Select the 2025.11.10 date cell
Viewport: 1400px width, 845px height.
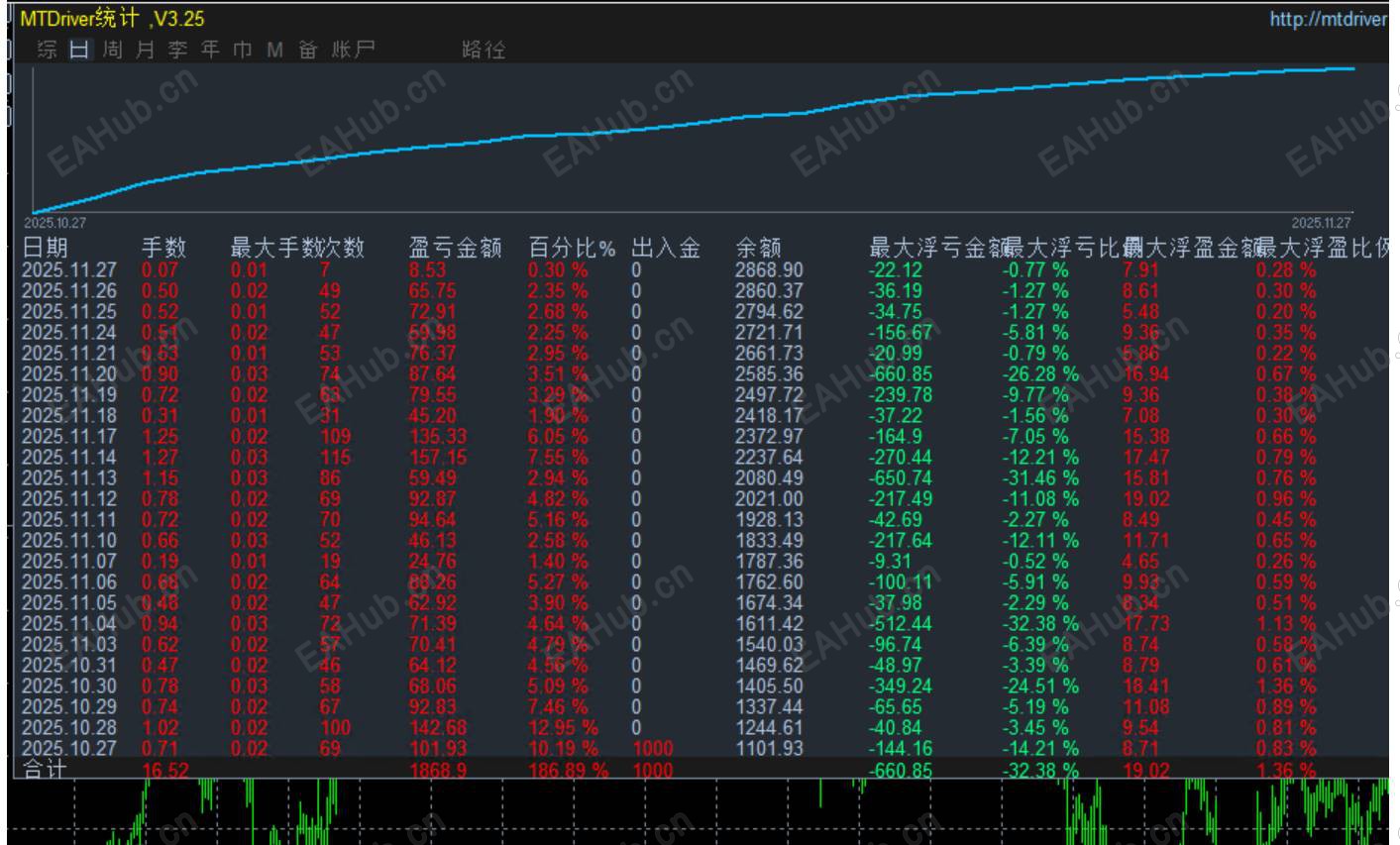click(x=69, y=541)
